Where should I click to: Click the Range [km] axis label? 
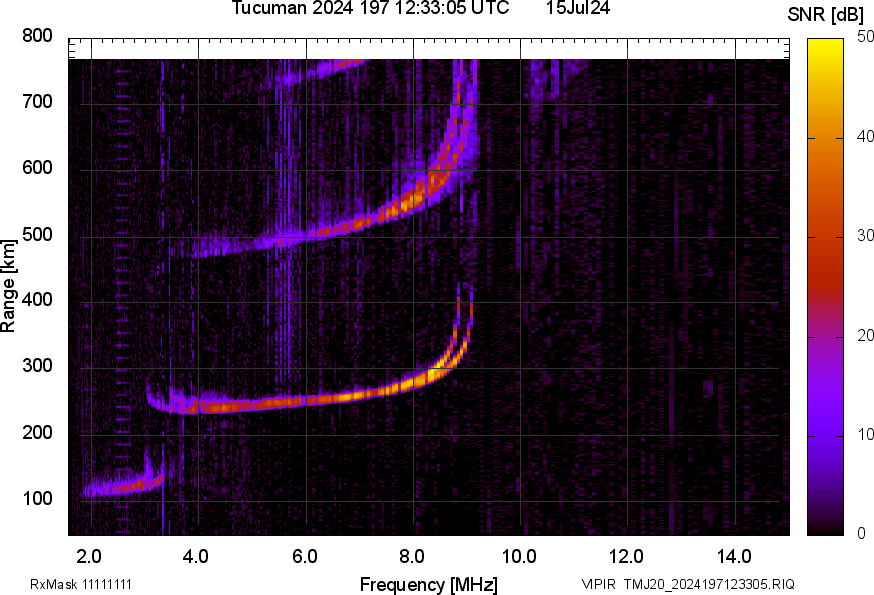(9, 285)
